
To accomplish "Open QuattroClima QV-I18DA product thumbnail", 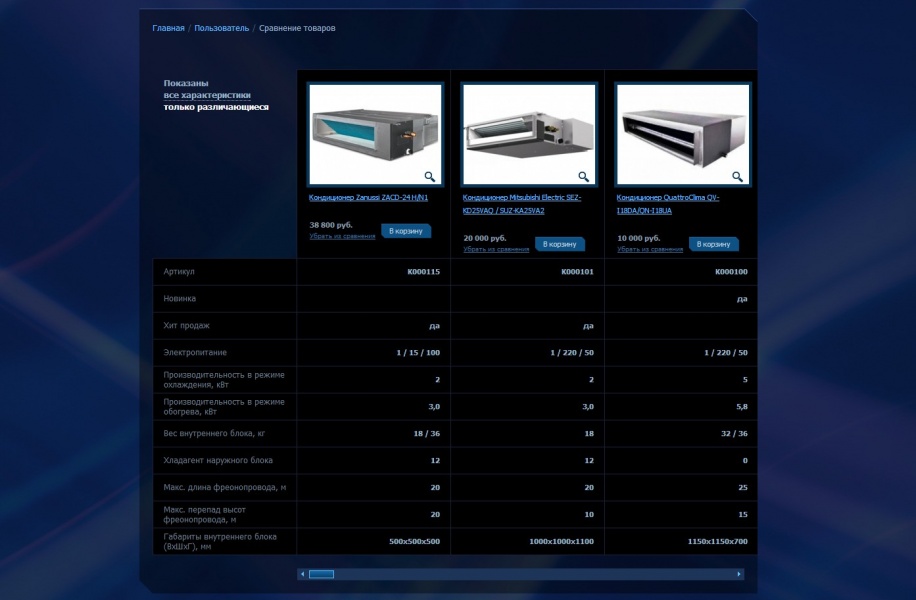I will [x=683, y=134].
